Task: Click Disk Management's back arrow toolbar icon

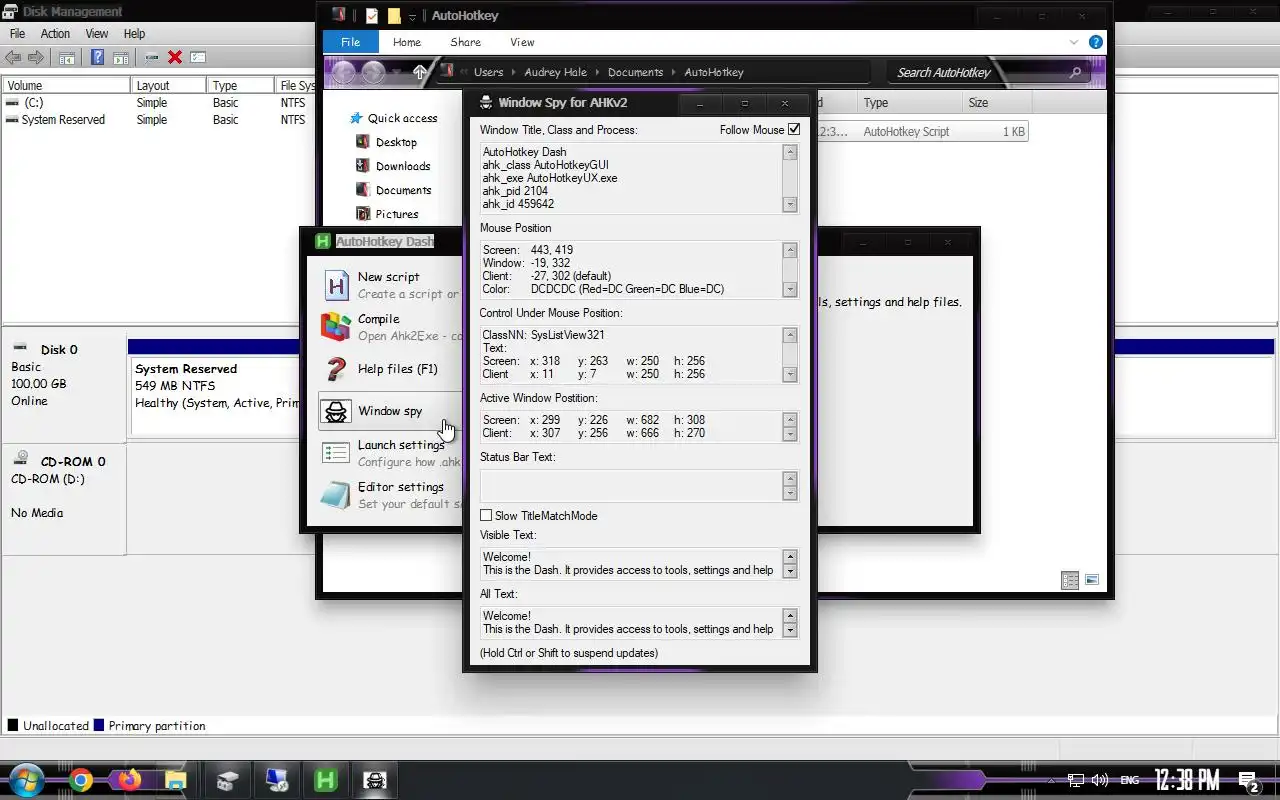Action: tap(14, 58)
